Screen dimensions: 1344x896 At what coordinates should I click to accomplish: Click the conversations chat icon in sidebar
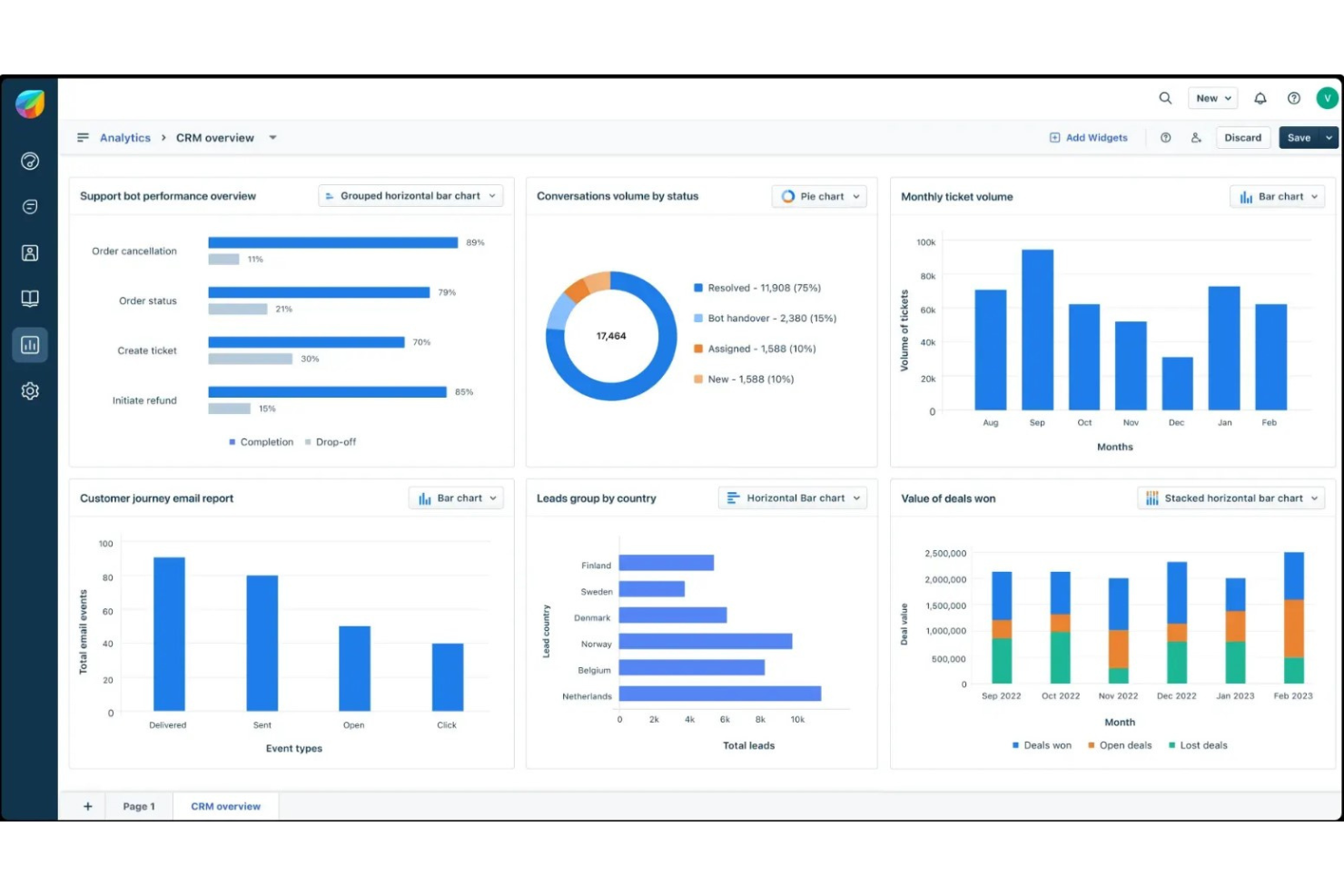click(x=30, y=207)
